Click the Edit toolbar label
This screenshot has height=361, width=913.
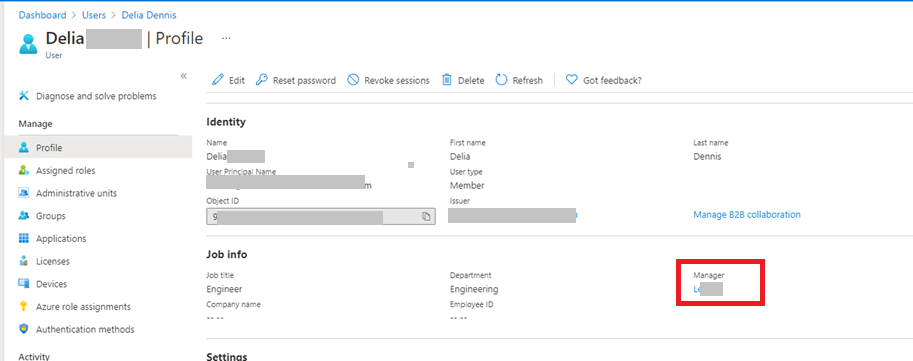click(236, 80)
